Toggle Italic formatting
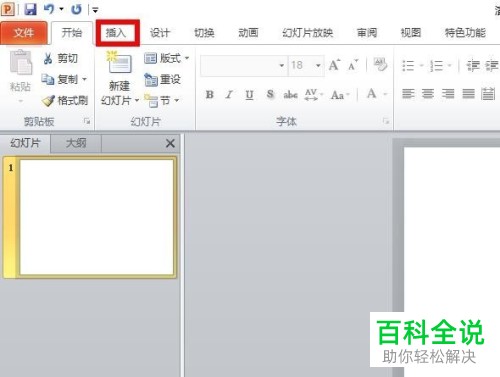 click(229, 95)
